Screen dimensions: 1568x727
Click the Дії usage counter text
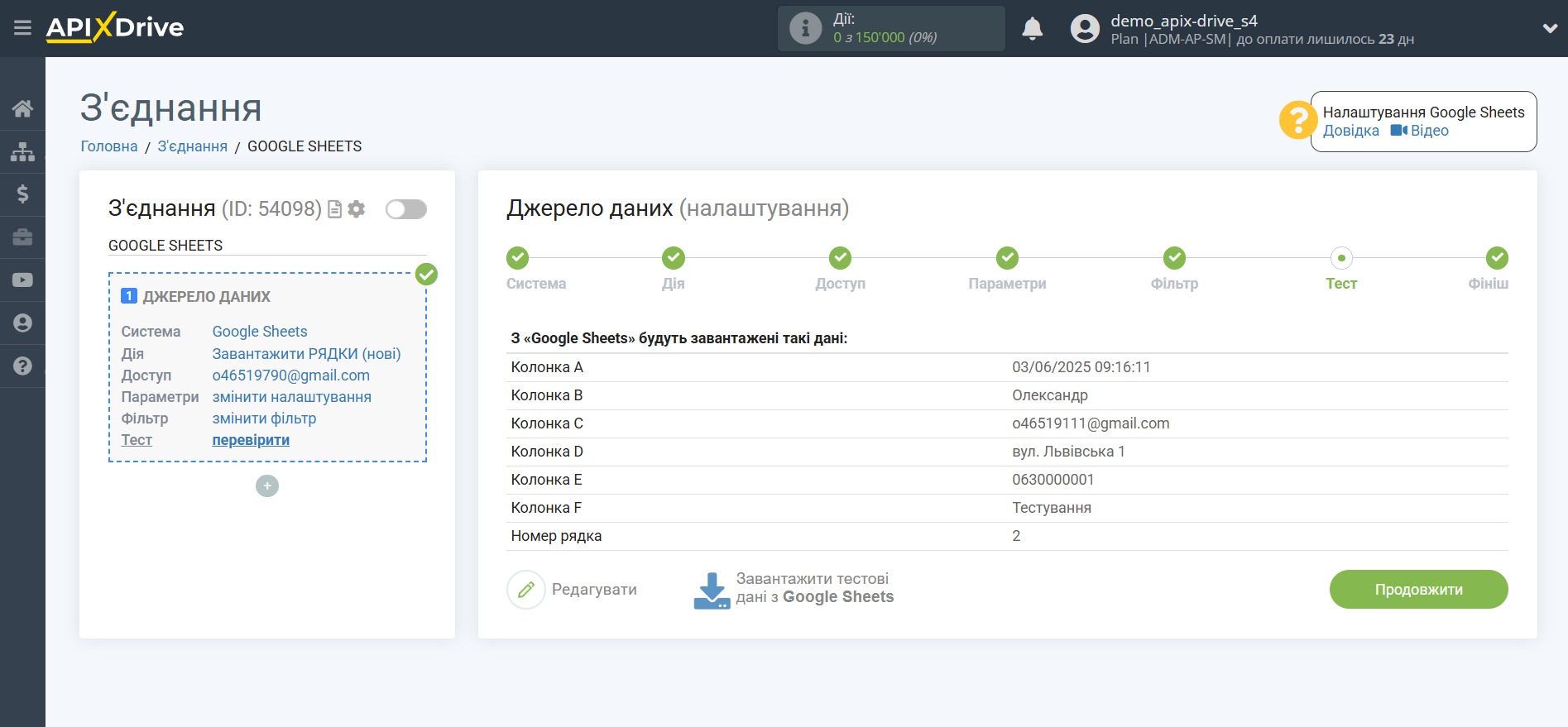point(885,28)
